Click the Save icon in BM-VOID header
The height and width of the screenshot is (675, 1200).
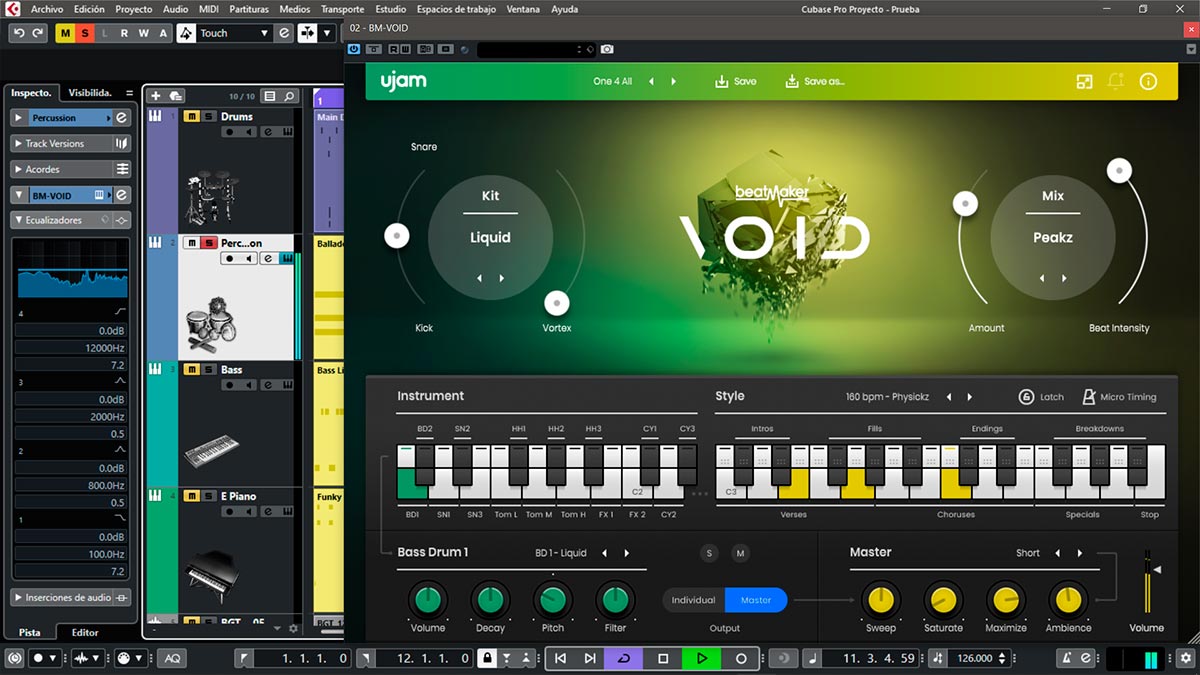[x=722, y=81]
